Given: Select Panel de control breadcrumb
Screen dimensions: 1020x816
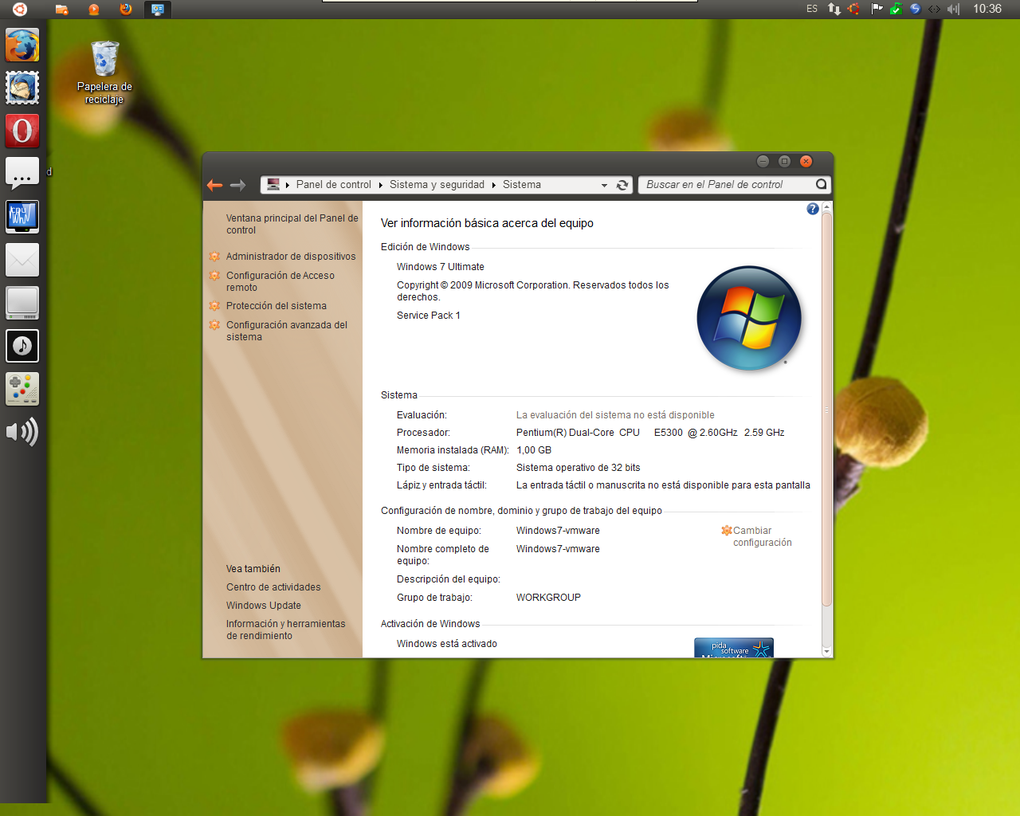Looking at the screenshot, I should point(334,185).
